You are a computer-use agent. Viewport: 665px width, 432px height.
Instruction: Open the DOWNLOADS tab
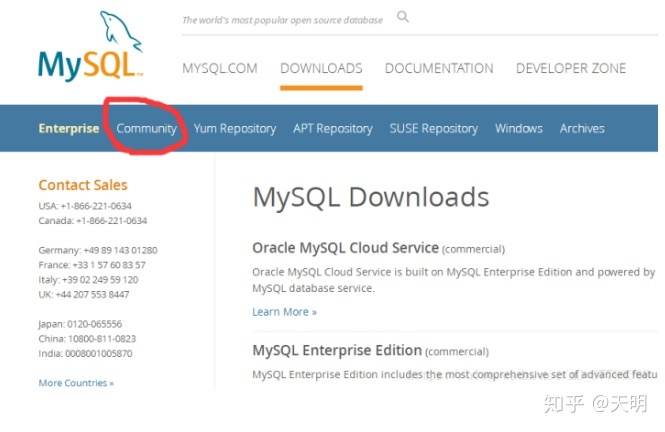point(321,68)
